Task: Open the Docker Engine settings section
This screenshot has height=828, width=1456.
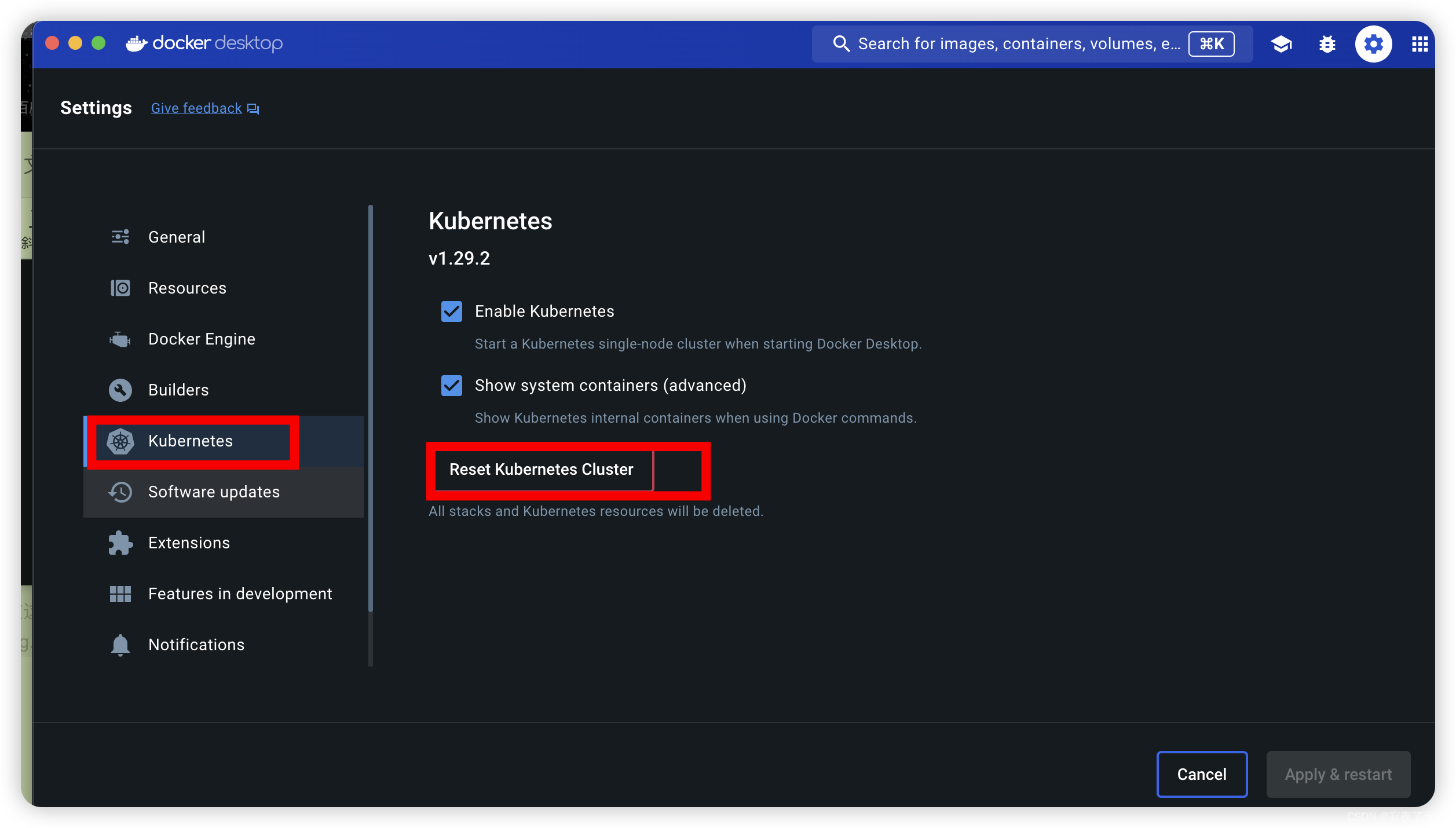Action: tap(224, 339)
